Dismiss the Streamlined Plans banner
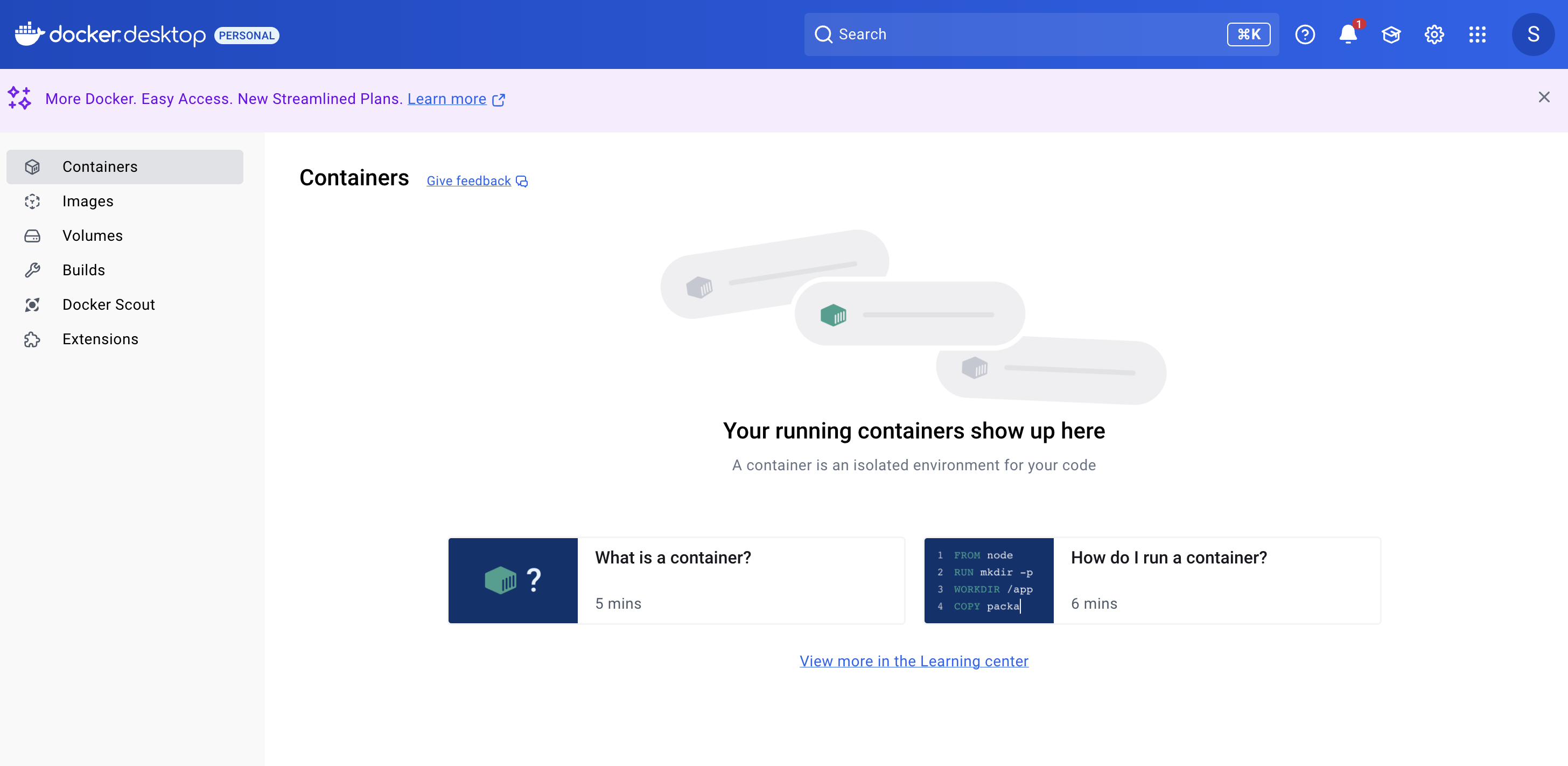The height and width of the screenshot is (766, 1568). pyautogui.click(x=1544, y=98)
